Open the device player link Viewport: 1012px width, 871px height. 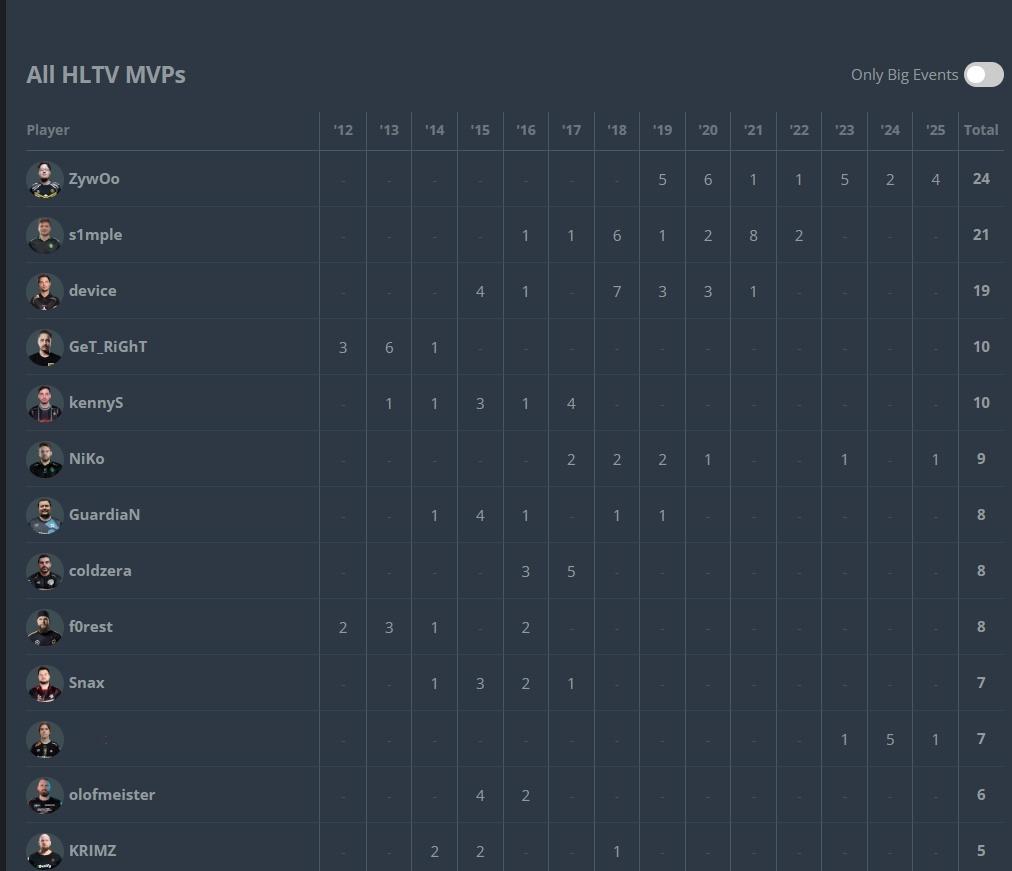[x=92, y=291]
